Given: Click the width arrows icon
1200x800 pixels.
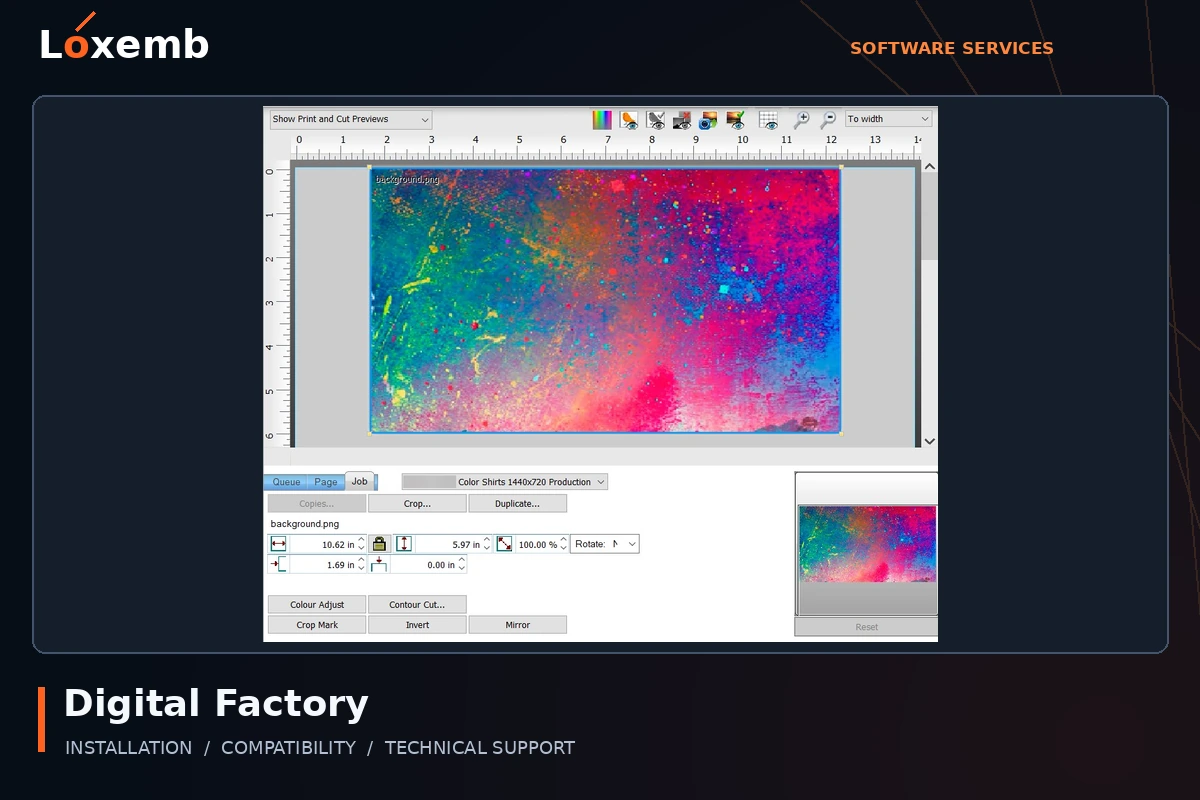Looking at the screenshot, I should pyautogui.click(x=278, y=544).
